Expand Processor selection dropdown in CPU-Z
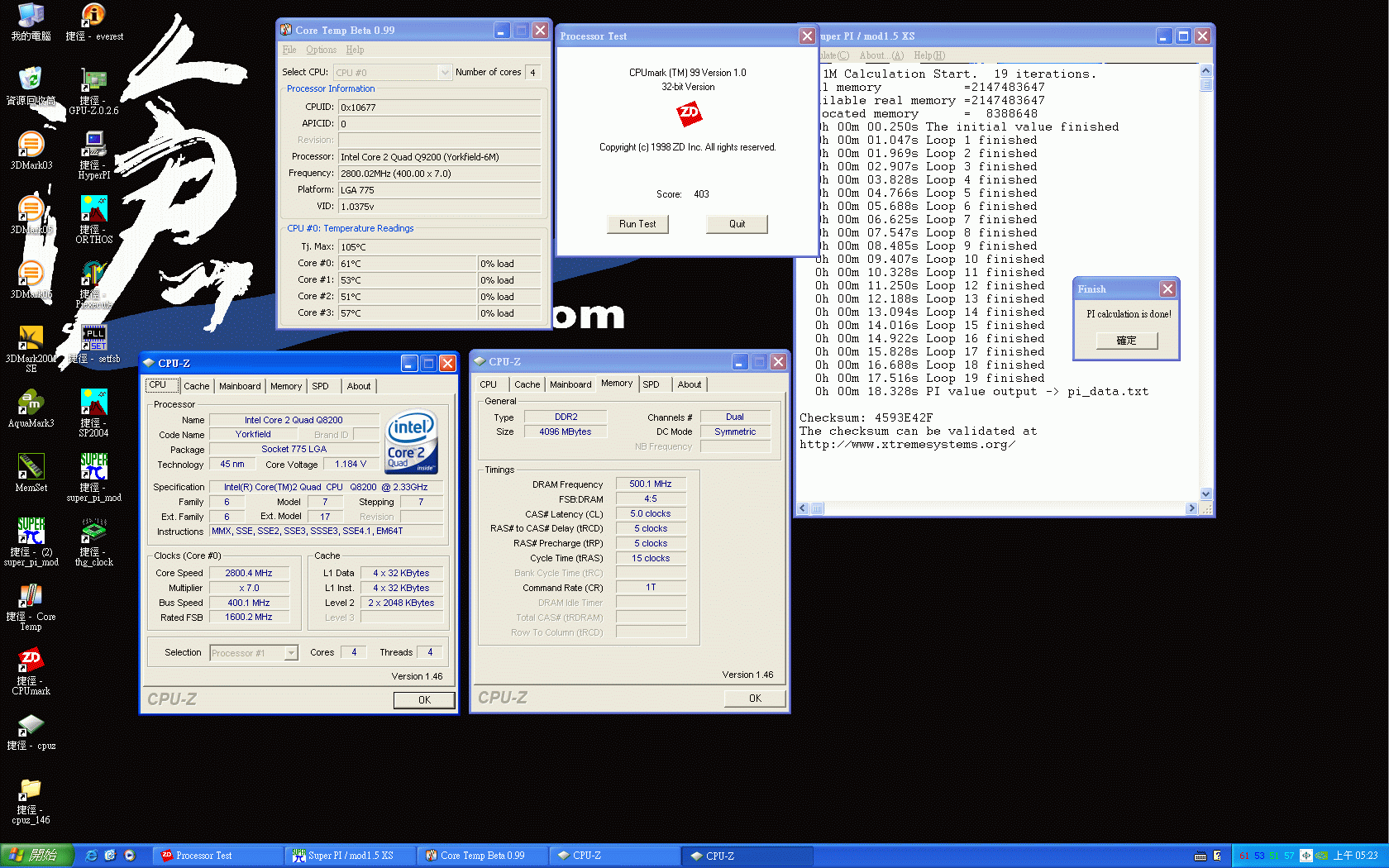Viewport: 1389px width, 868px height. pyautogui.click(x=291, y=653)
